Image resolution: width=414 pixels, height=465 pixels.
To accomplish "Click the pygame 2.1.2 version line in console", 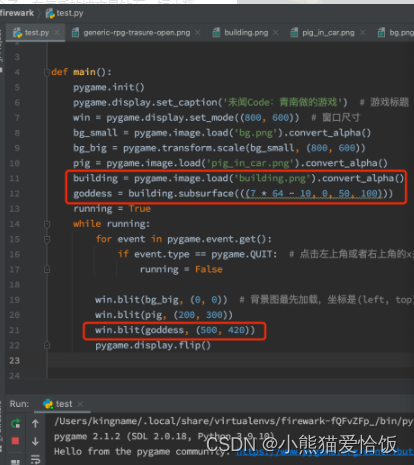I will coord(164,436).
